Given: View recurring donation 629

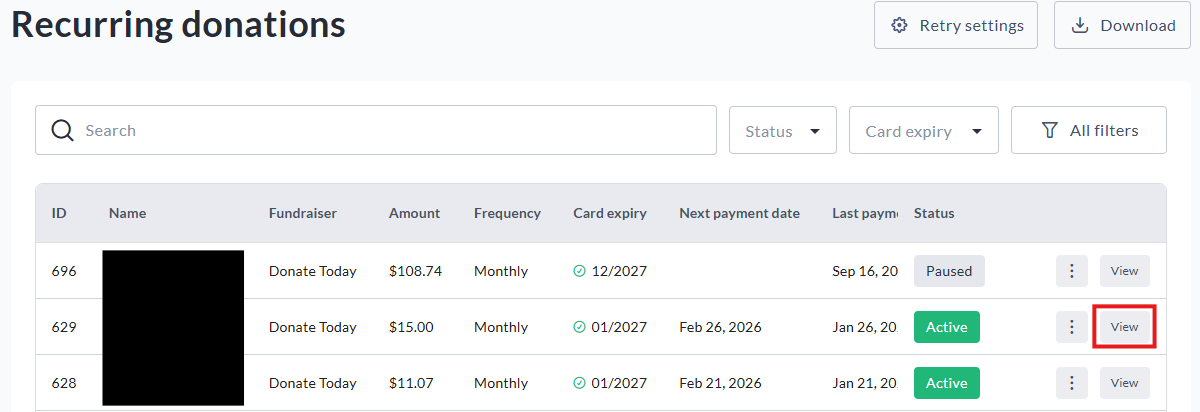Looking at the screenshot, I should (1124, 327).
